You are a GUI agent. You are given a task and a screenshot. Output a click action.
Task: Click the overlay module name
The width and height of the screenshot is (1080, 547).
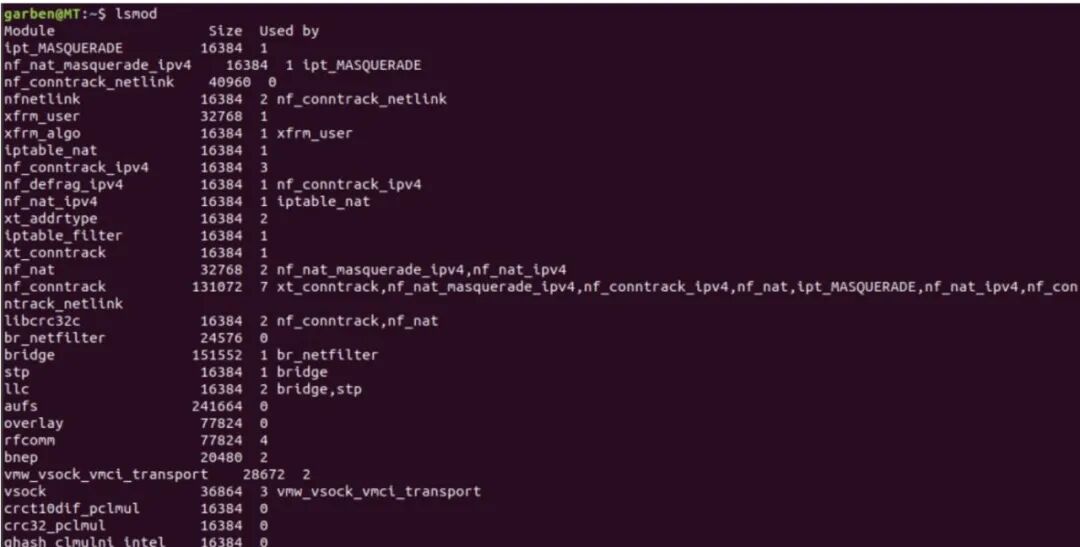click(x=33, y=423)
